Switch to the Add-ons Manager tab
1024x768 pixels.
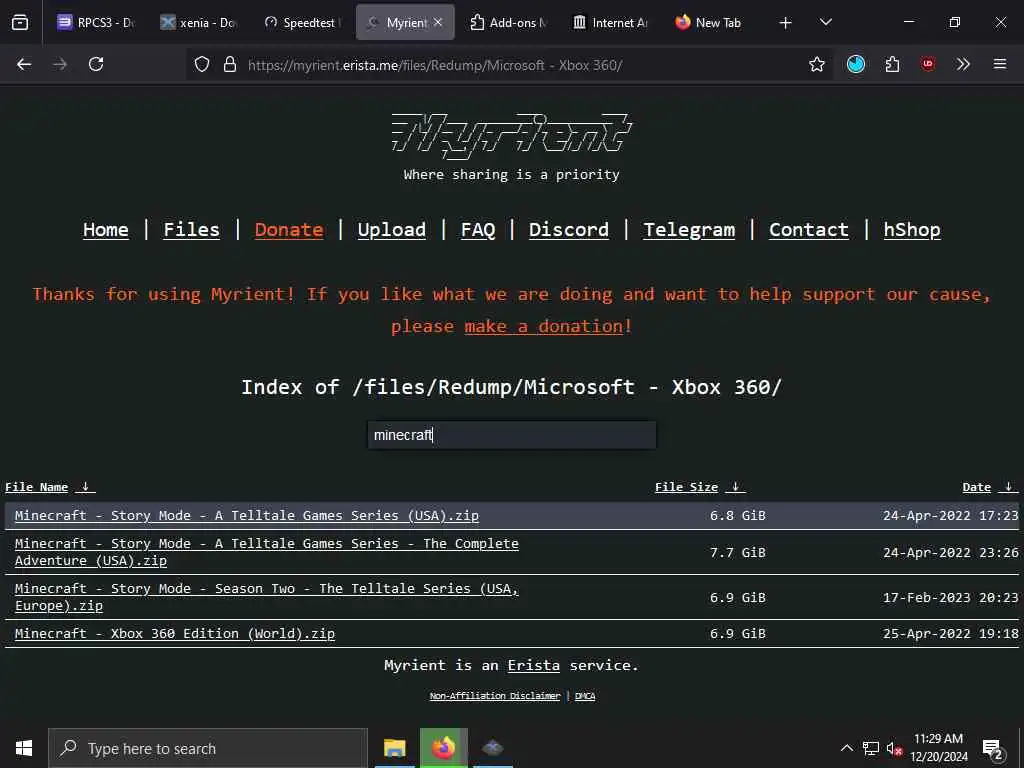509,22
